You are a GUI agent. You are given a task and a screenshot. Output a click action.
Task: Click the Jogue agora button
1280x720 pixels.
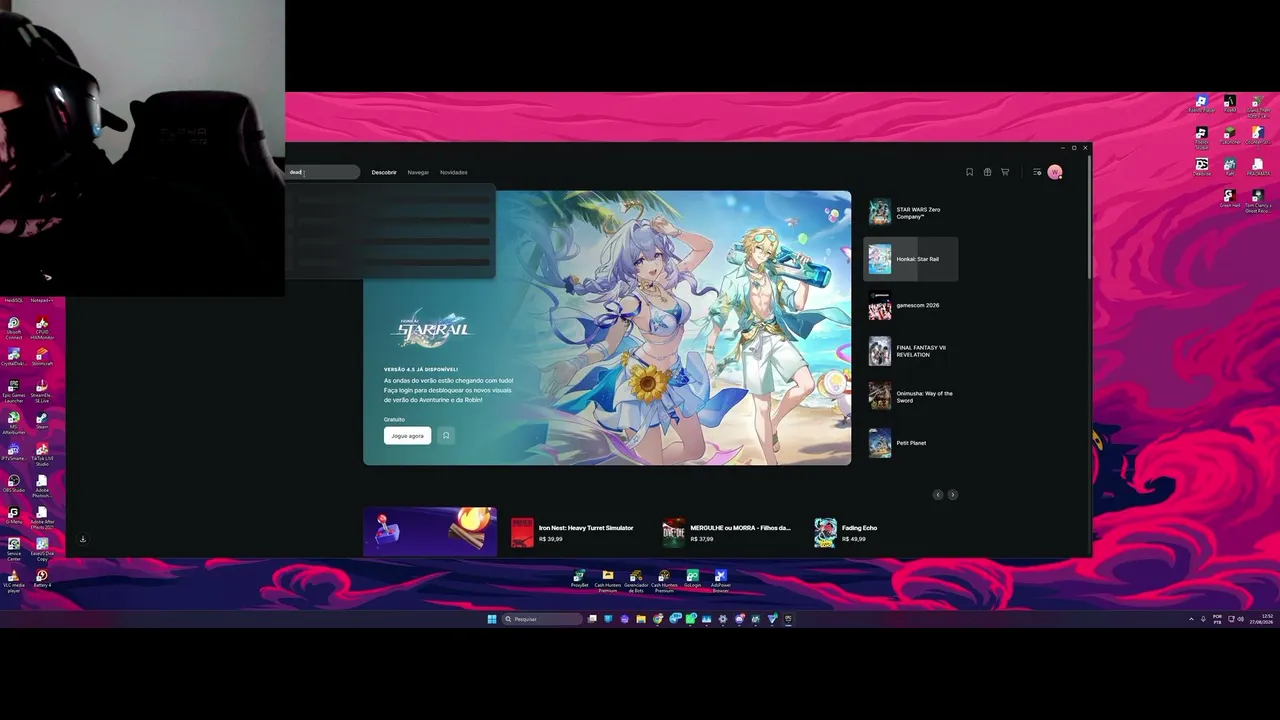(x=407, y=436)
